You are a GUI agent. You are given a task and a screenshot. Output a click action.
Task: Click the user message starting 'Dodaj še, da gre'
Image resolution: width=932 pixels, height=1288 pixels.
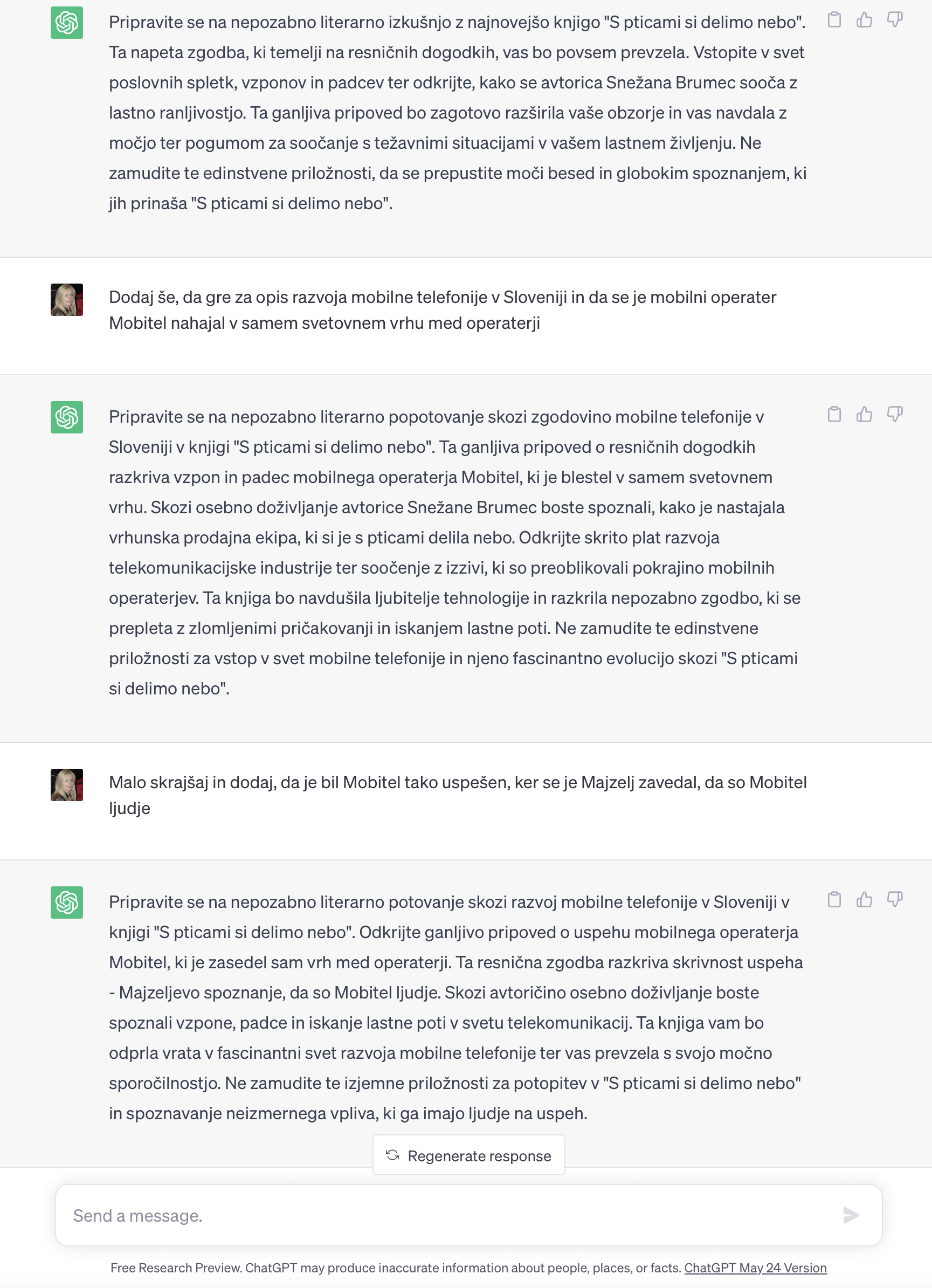click(442, 310)
